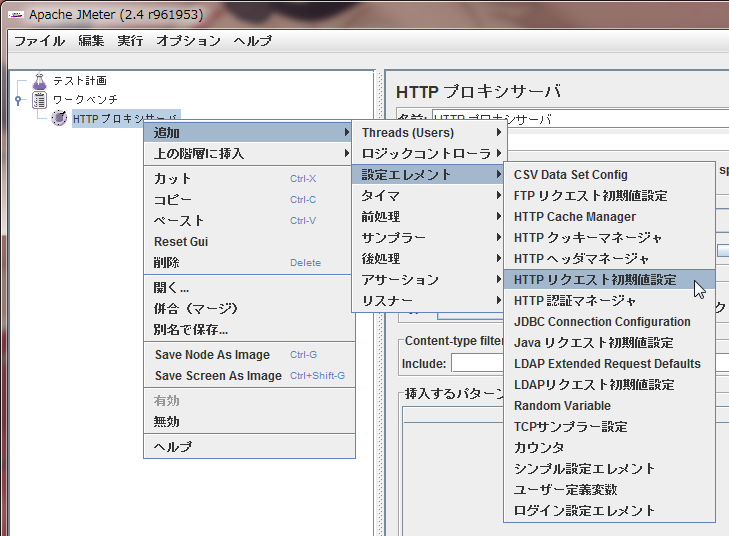Collapse the ワークベンチ tree node handle
Viewport: 729px width, 536px height.
click(18, 99)
